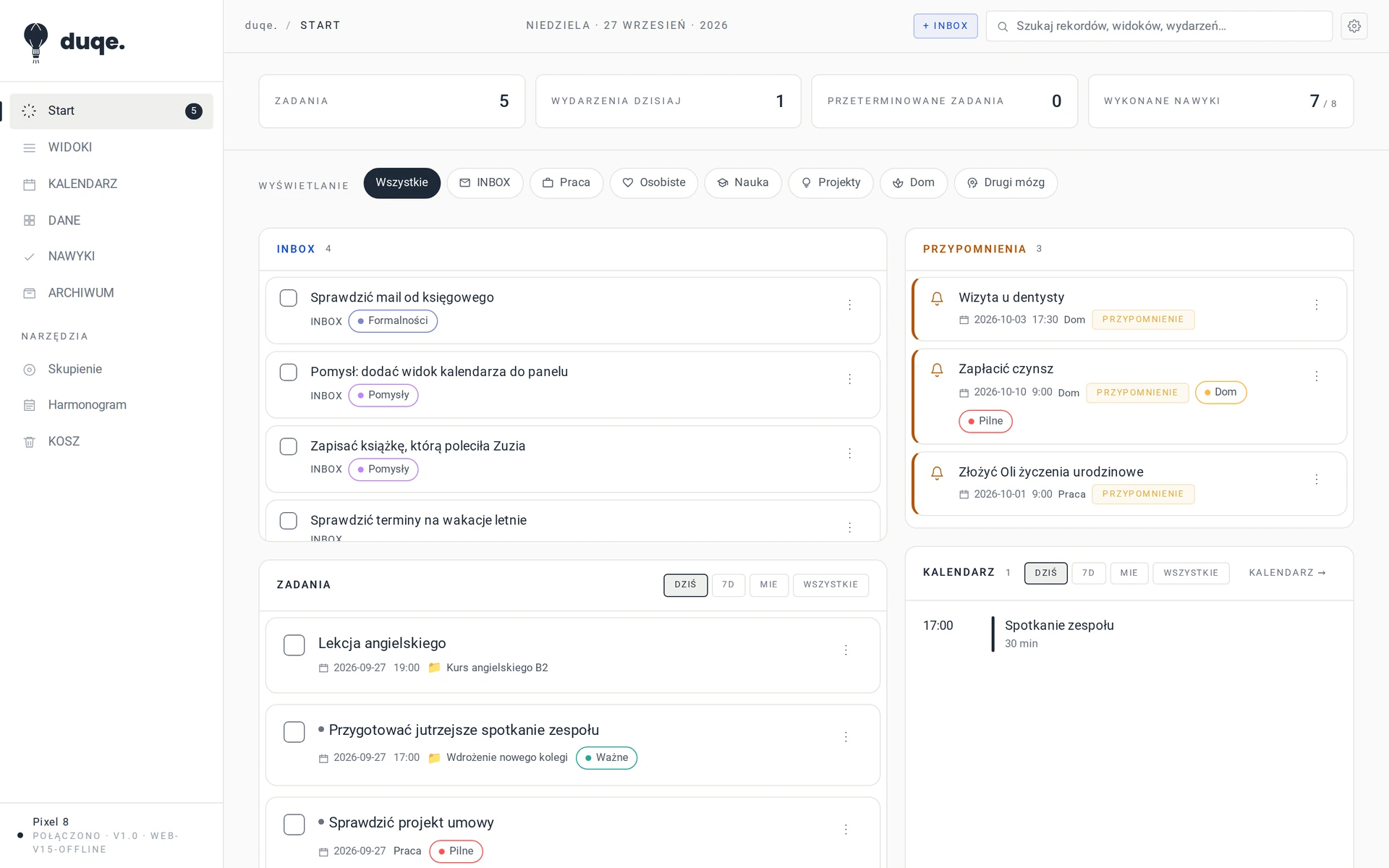Tick Przygotować jutrzejsze spotkanie zespołu checkbox

294,732
